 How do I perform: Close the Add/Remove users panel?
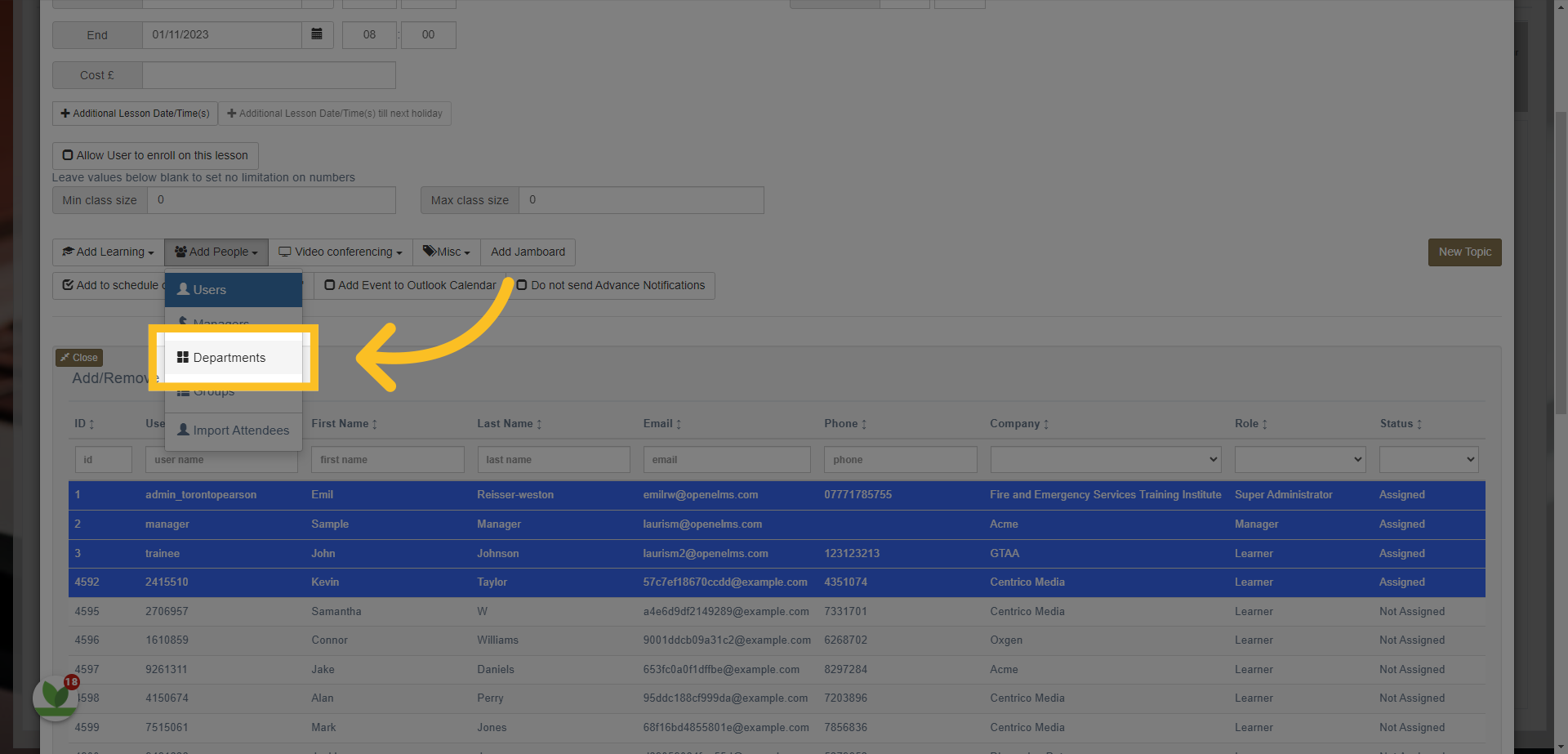click(x=79, y=358)
